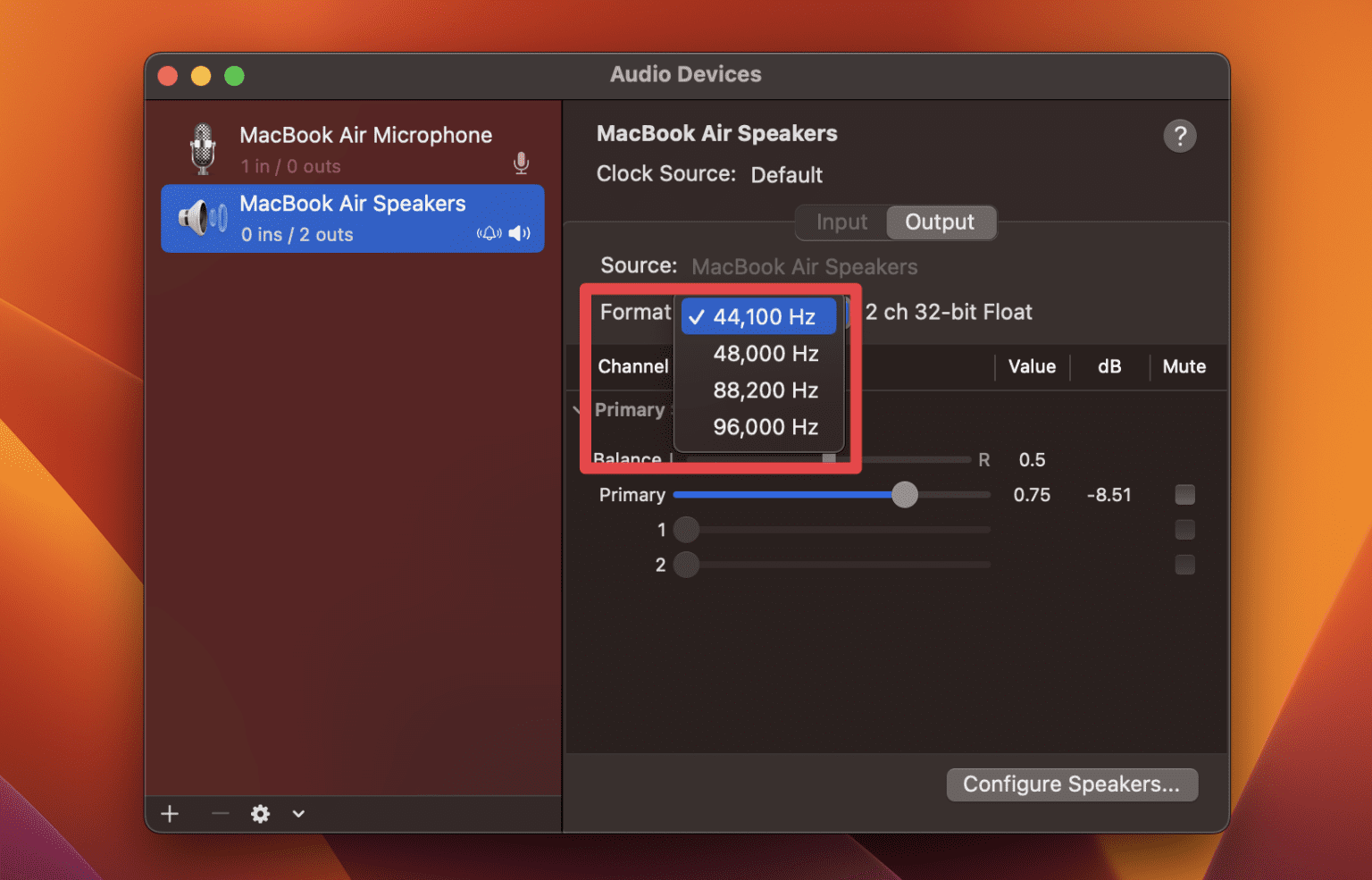1372x880 pixels.
Task: Set MacBook Air Microphone as input via mic icon
Action: click(521, 163)
